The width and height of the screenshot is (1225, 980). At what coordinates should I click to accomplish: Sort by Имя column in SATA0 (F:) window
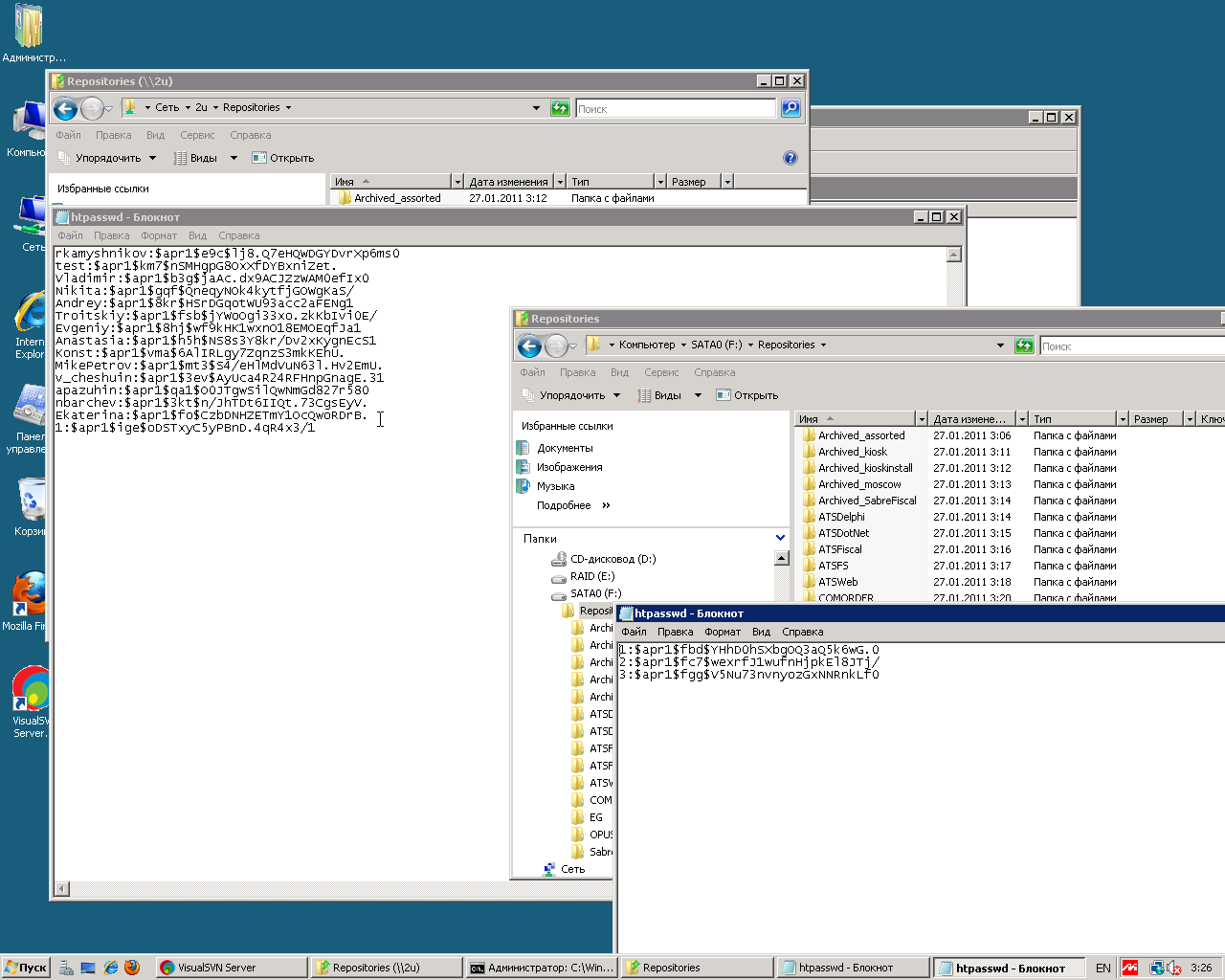[x=854, y=418]
